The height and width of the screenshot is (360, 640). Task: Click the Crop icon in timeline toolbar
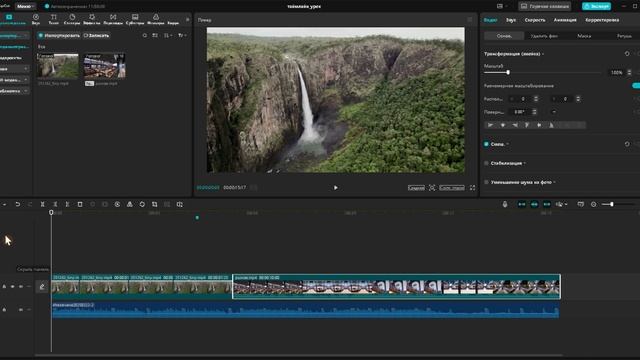(155, 204)
